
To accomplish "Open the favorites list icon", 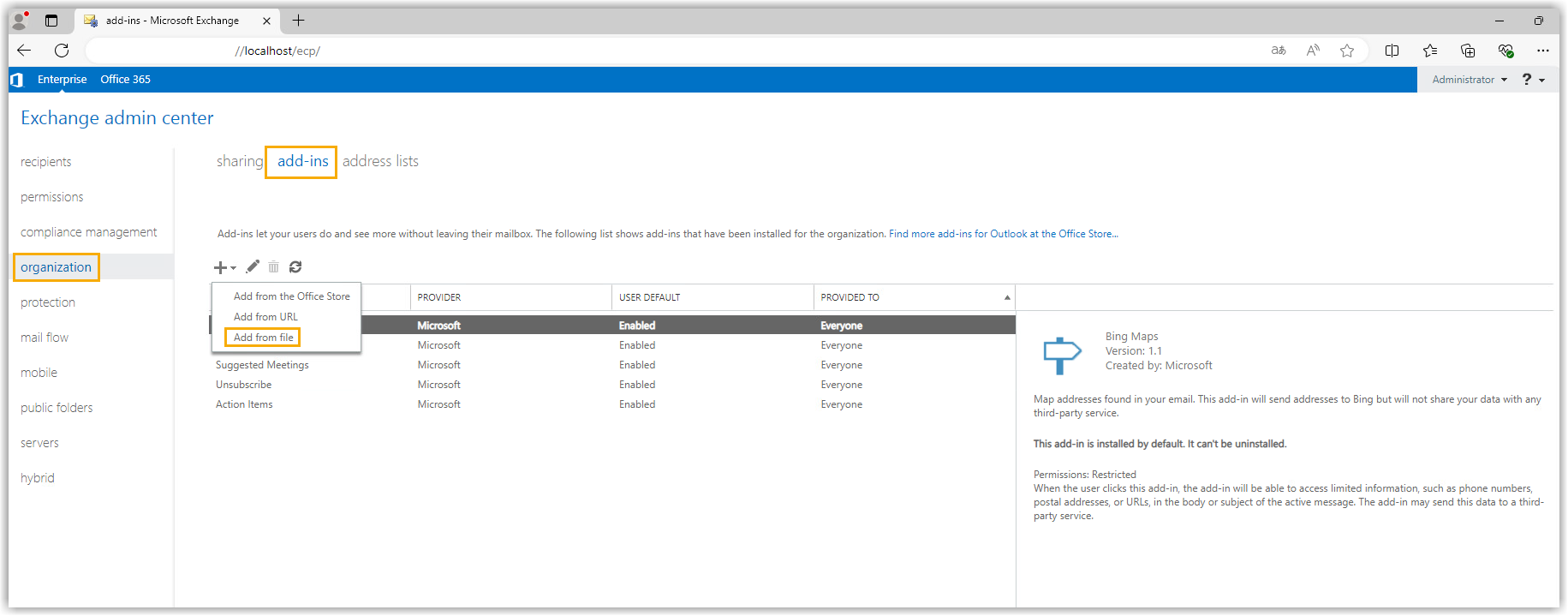I will tap(1430, 51).
